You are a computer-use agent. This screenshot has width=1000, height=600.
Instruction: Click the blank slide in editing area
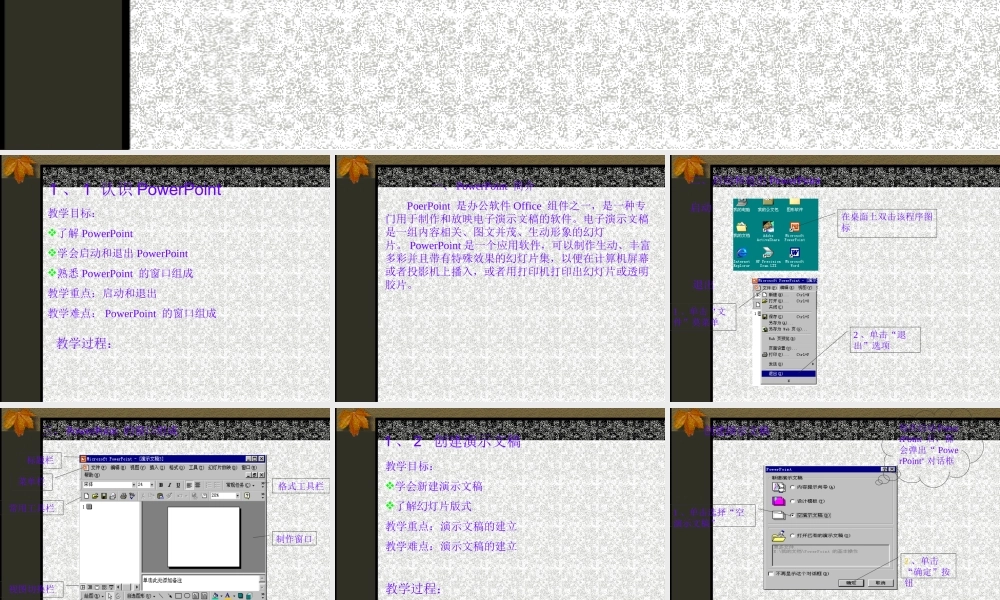203,537
